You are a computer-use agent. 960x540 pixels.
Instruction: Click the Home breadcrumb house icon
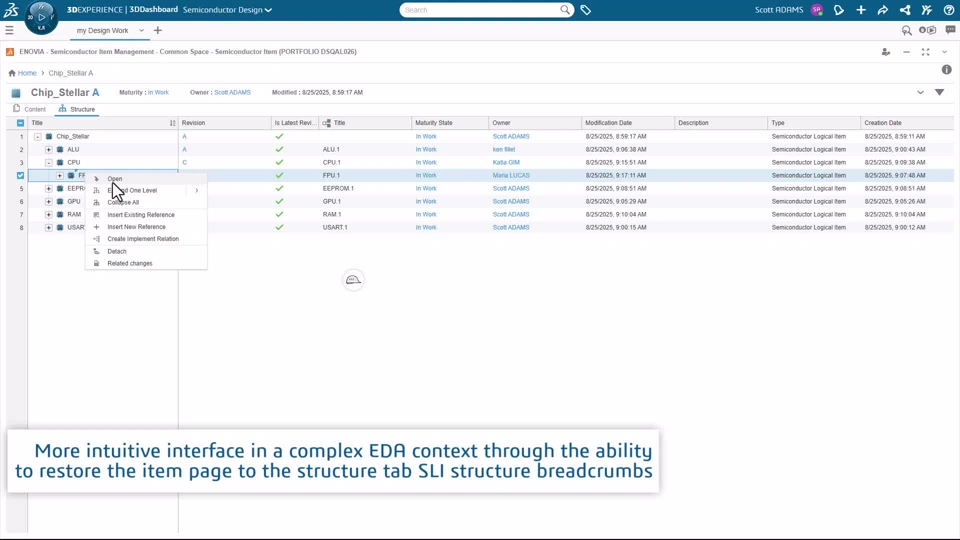[12, 73]
